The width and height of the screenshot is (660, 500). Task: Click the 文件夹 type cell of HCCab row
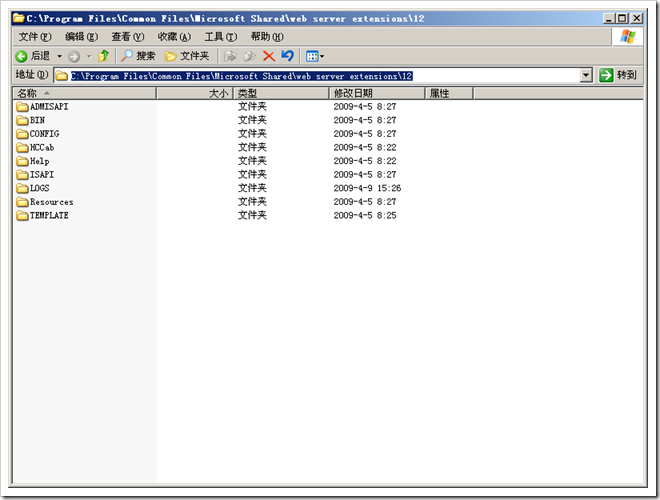tap(252, 147)
